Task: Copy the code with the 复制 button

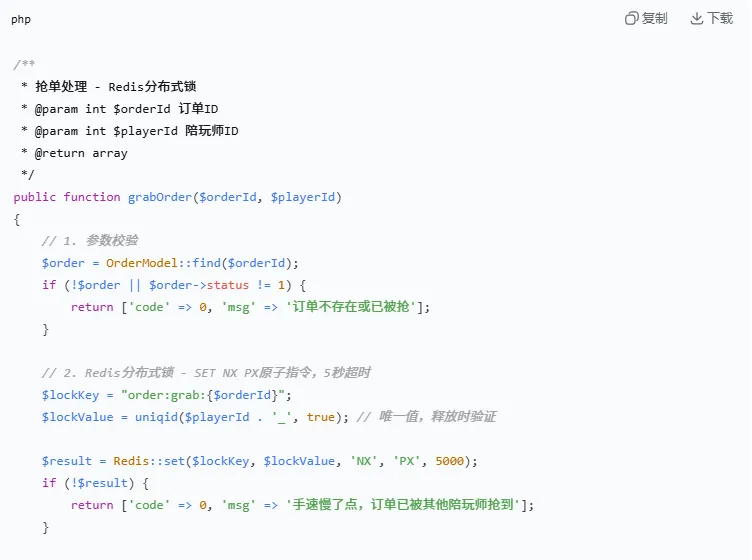Action: pyautogui.click(x=646, y=18)
